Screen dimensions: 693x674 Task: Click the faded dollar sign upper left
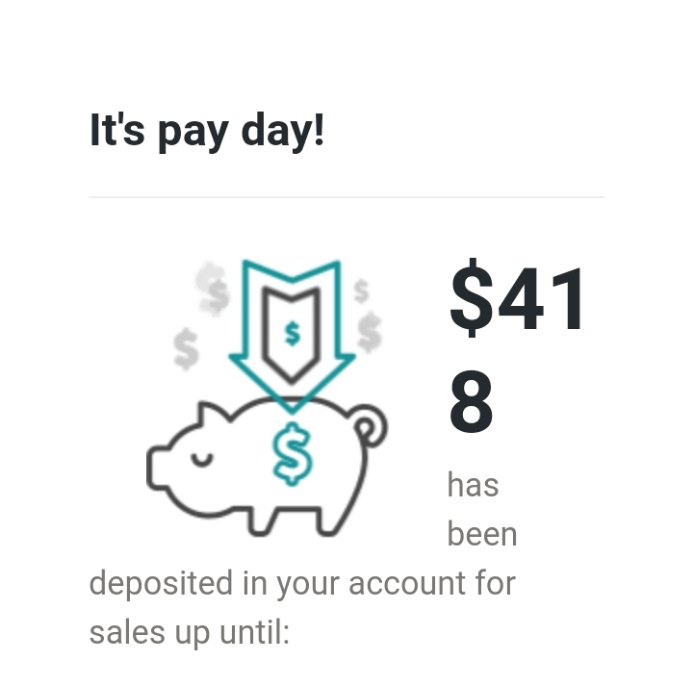[213, 288]
